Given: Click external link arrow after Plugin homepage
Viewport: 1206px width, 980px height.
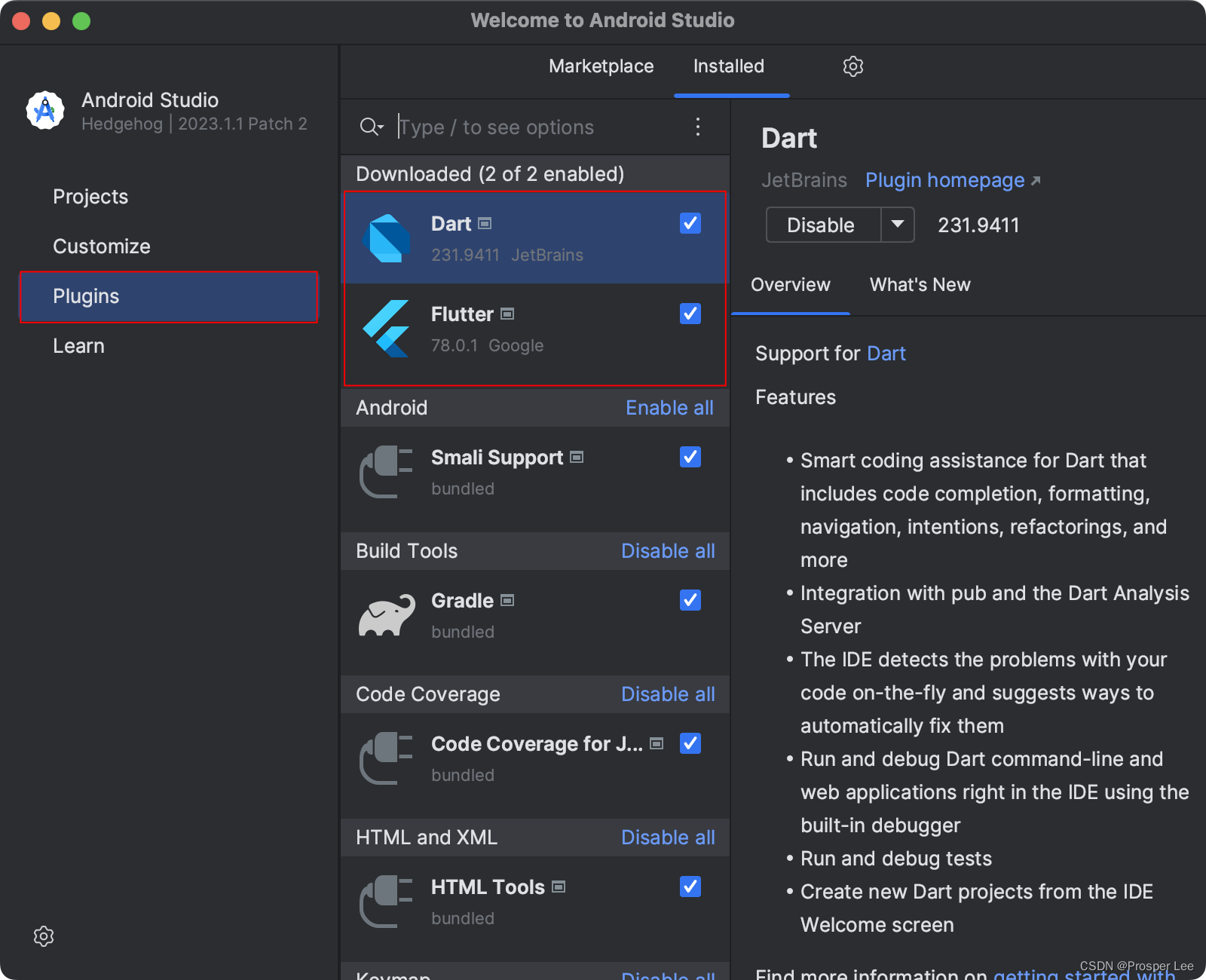Looking at the screenshot, I should 1036,181.
